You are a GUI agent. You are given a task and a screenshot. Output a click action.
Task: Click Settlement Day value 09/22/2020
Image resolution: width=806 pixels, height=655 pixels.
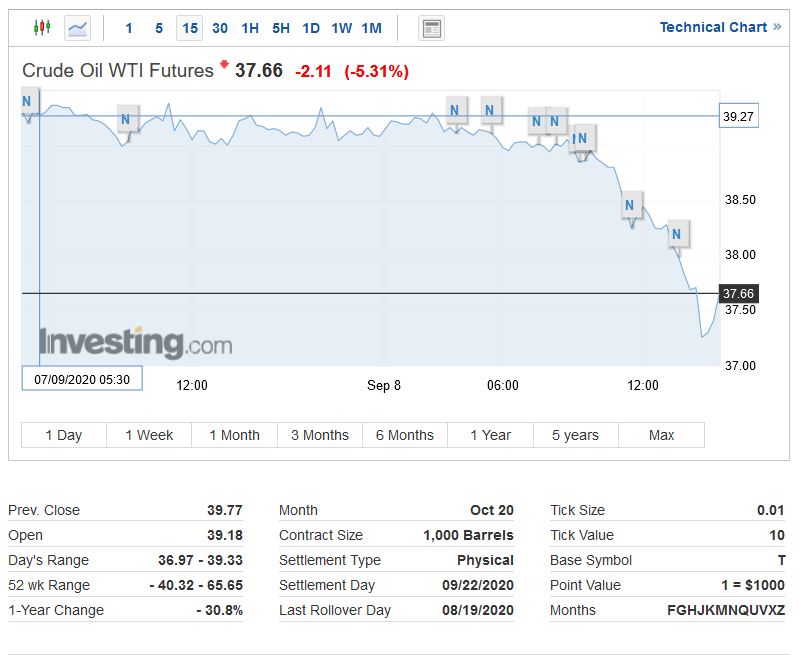click(478, 585)
